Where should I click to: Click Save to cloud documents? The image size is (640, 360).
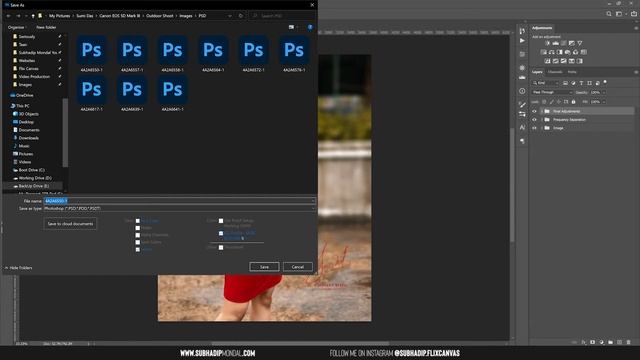coord(70,224)
